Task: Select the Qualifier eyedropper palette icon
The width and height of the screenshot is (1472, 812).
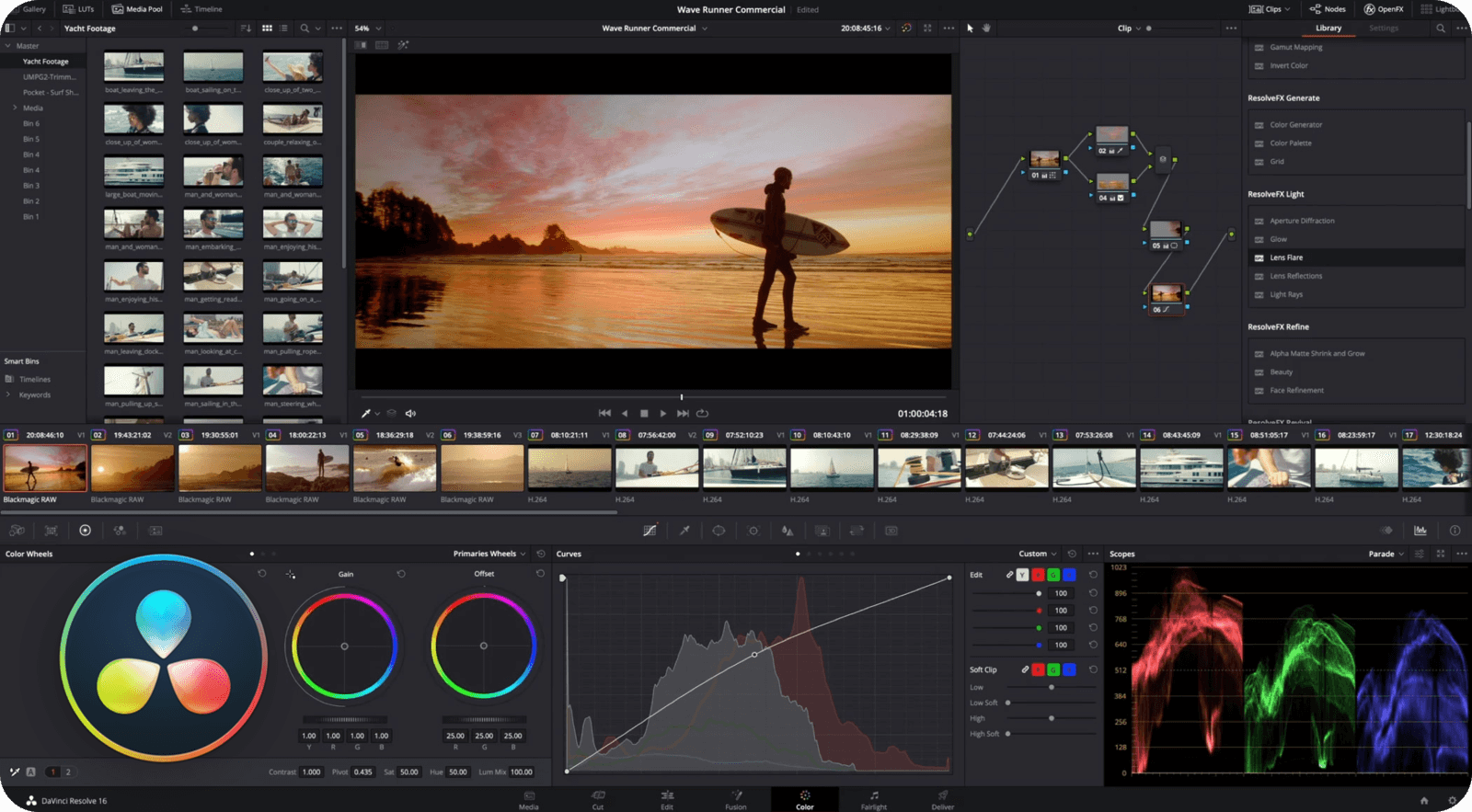Action: click(x=684, y=531)
